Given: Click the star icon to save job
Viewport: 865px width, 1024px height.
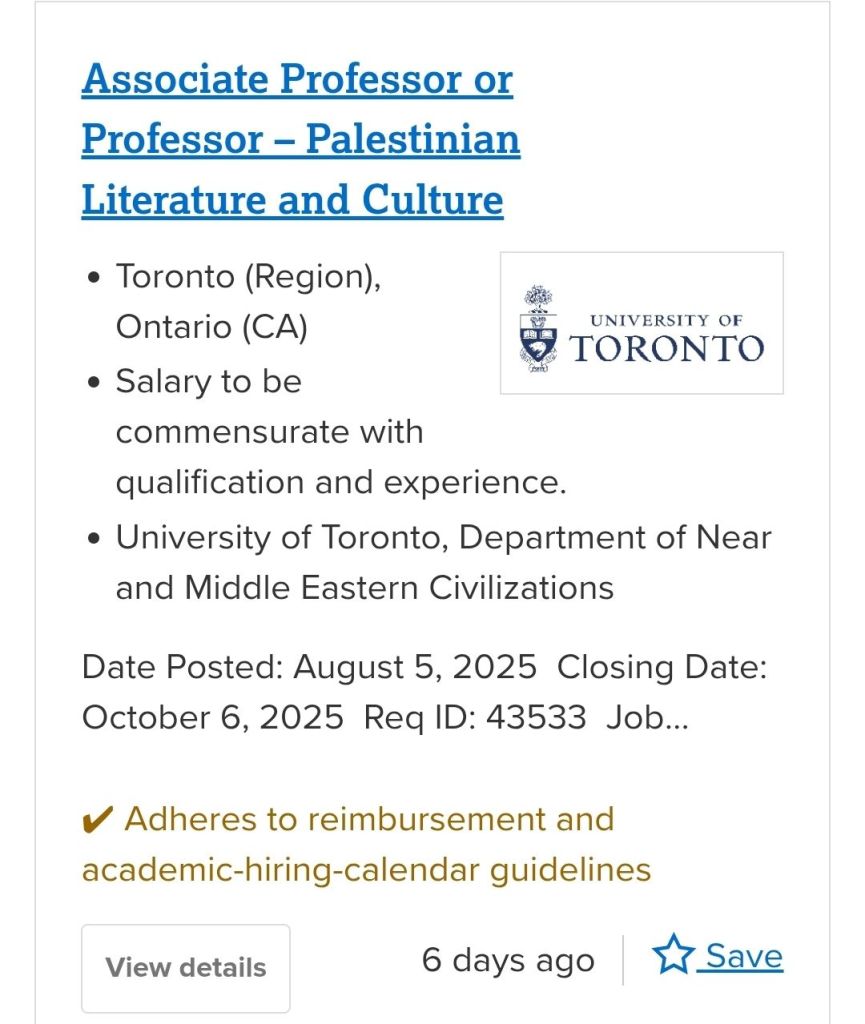Looking at the screenshot, I should 673,956.
